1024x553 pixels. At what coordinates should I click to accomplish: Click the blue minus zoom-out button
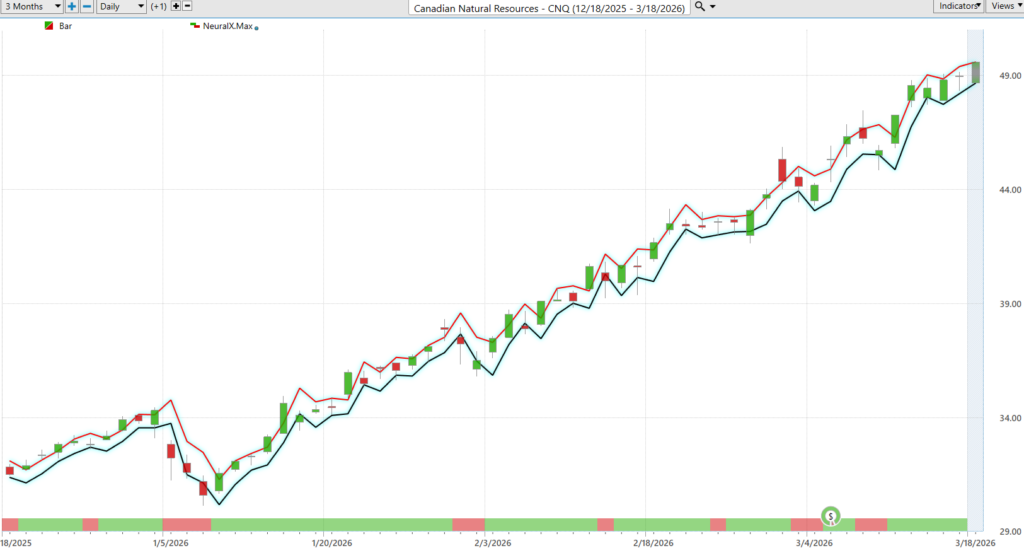pyautogui.click(x=87, y=7)
